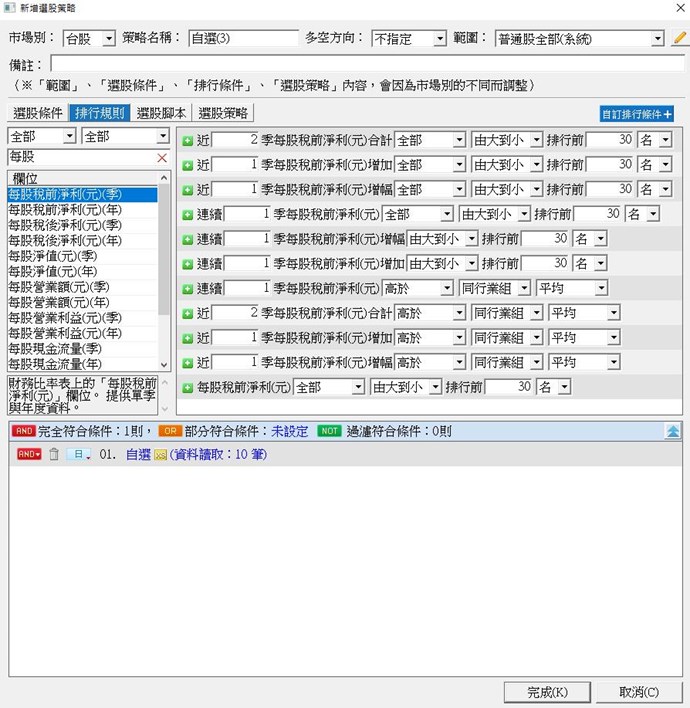Clear the 每股 search with red X

click(x=162, y=158)
